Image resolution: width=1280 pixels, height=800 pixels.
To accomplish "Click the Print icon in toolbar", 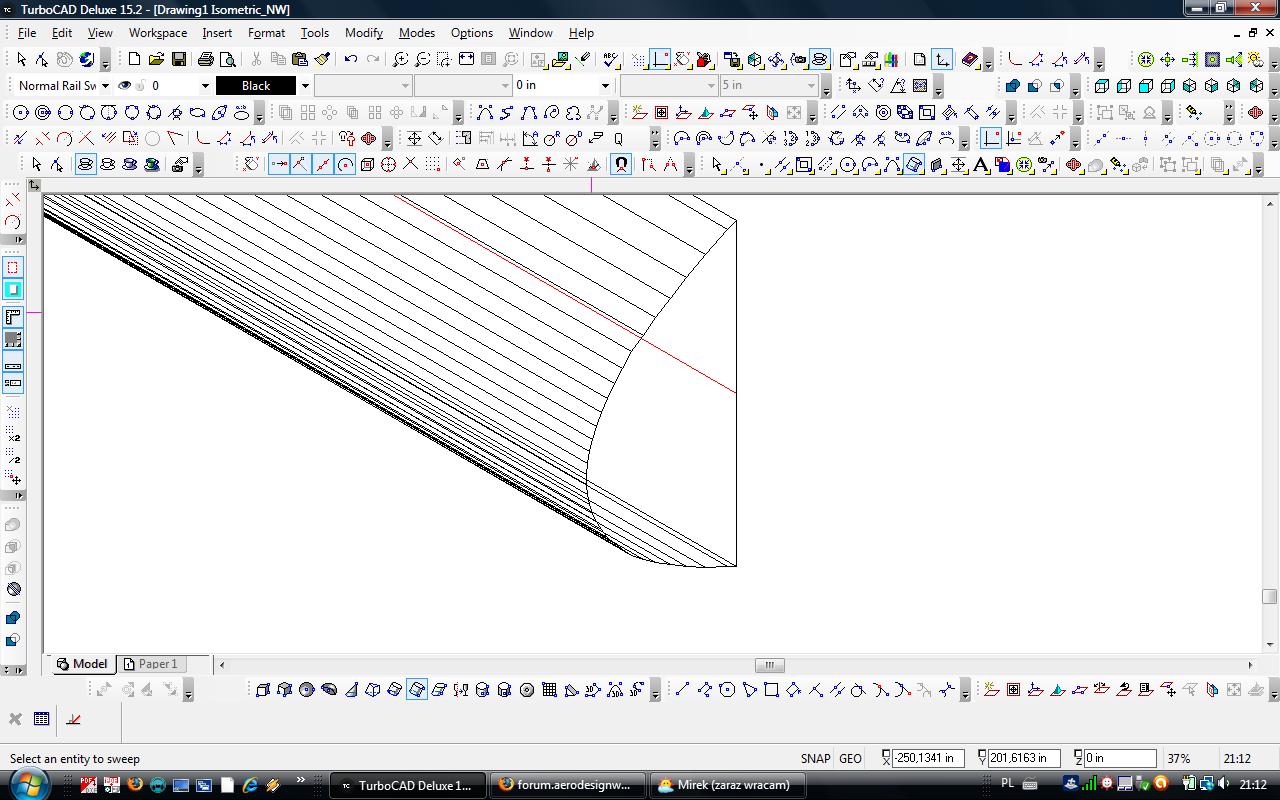I will [207, 60].
